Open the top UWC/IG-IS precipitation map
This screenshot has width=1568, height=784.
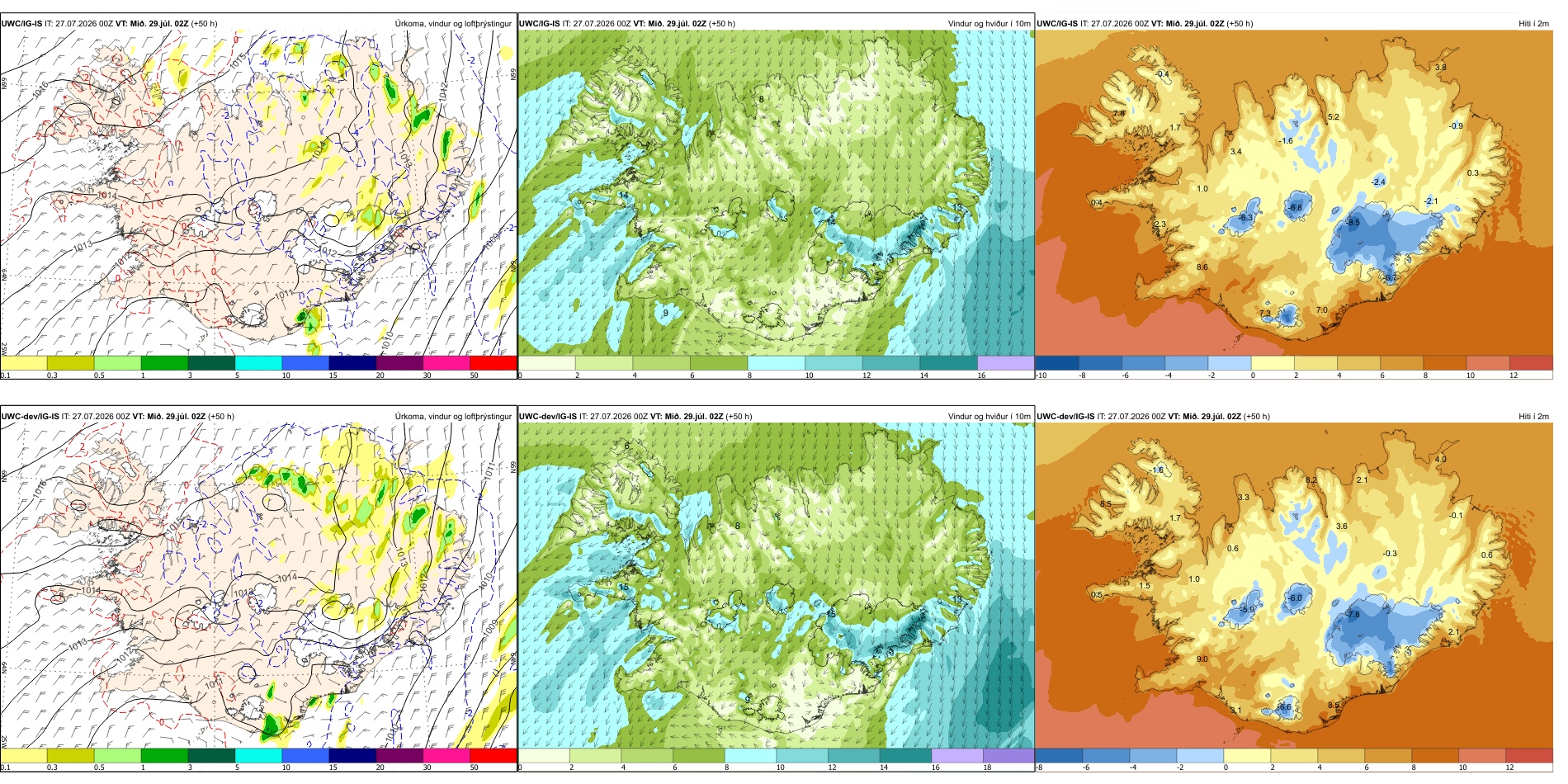pos(258,193)
